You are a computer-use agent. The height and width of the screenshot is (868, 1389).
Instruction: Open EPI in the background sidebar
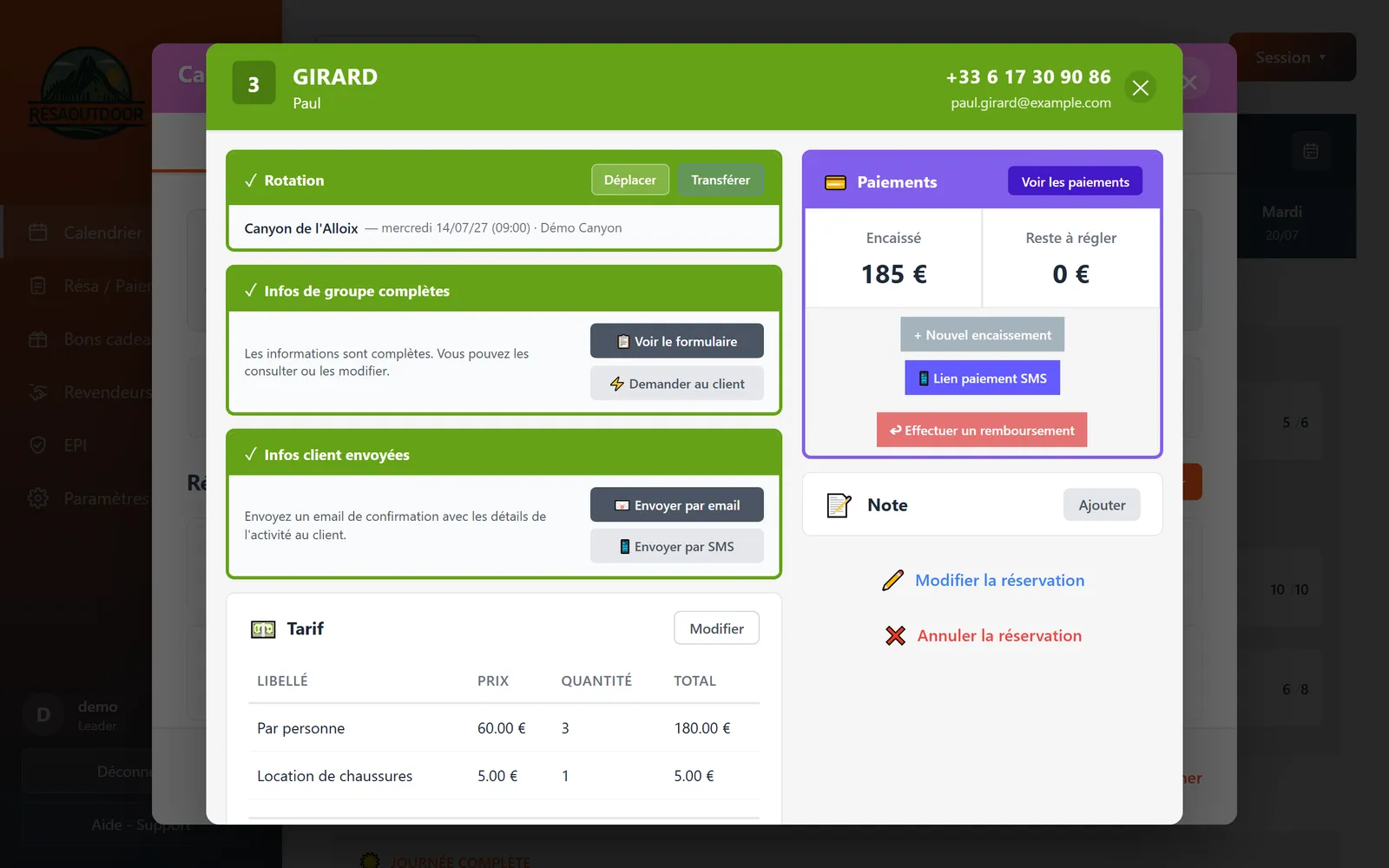coord(76,445)
